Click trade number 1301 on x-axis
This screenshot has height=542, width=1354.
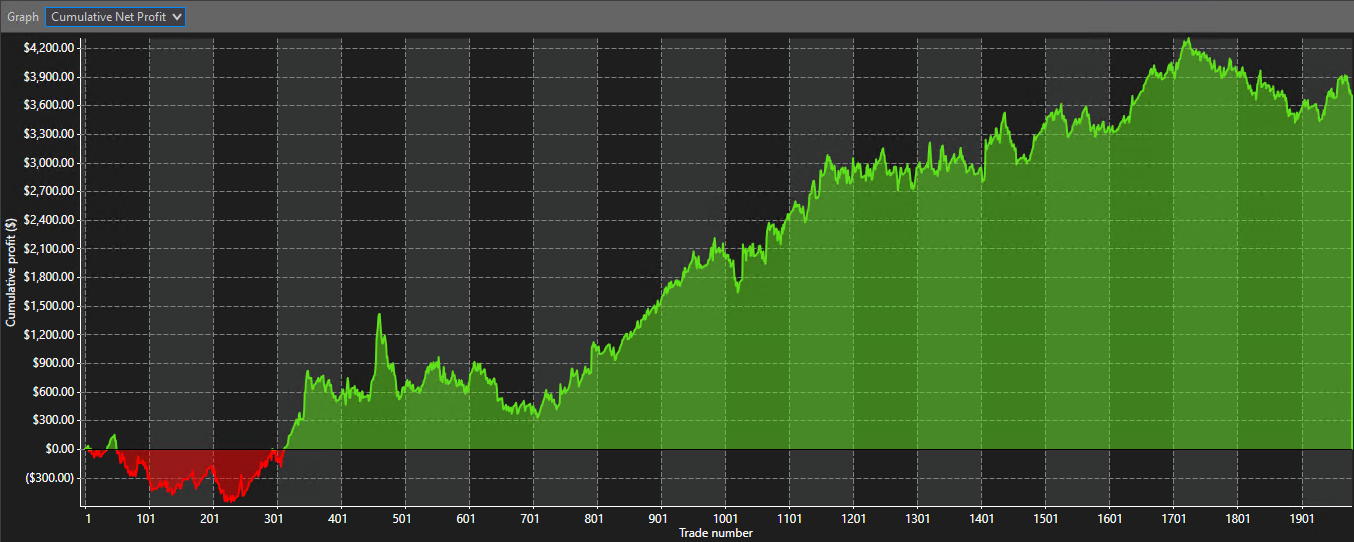coord(917,519)
